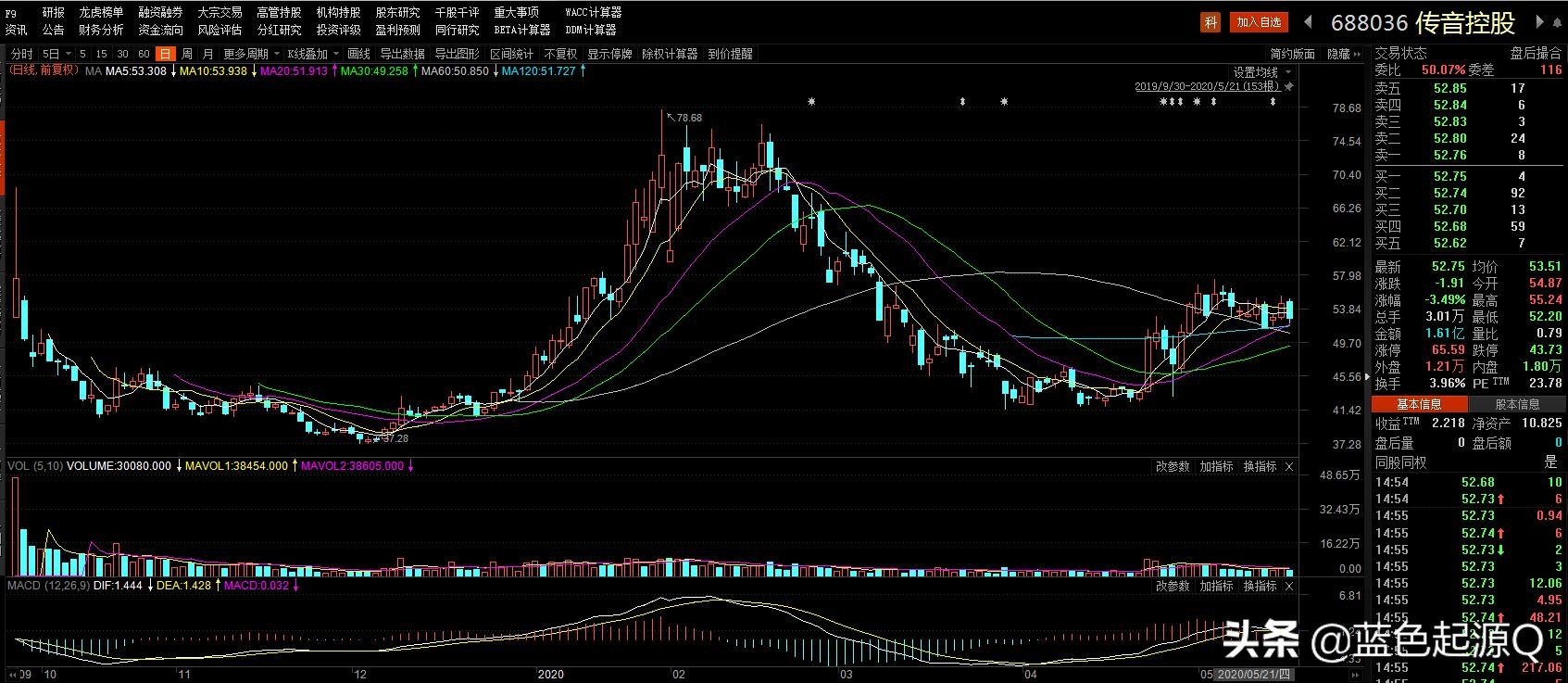Toggle 显示停牌 suspension display
This screenshot has height=683, width=1568.
(x=609, y=55)
